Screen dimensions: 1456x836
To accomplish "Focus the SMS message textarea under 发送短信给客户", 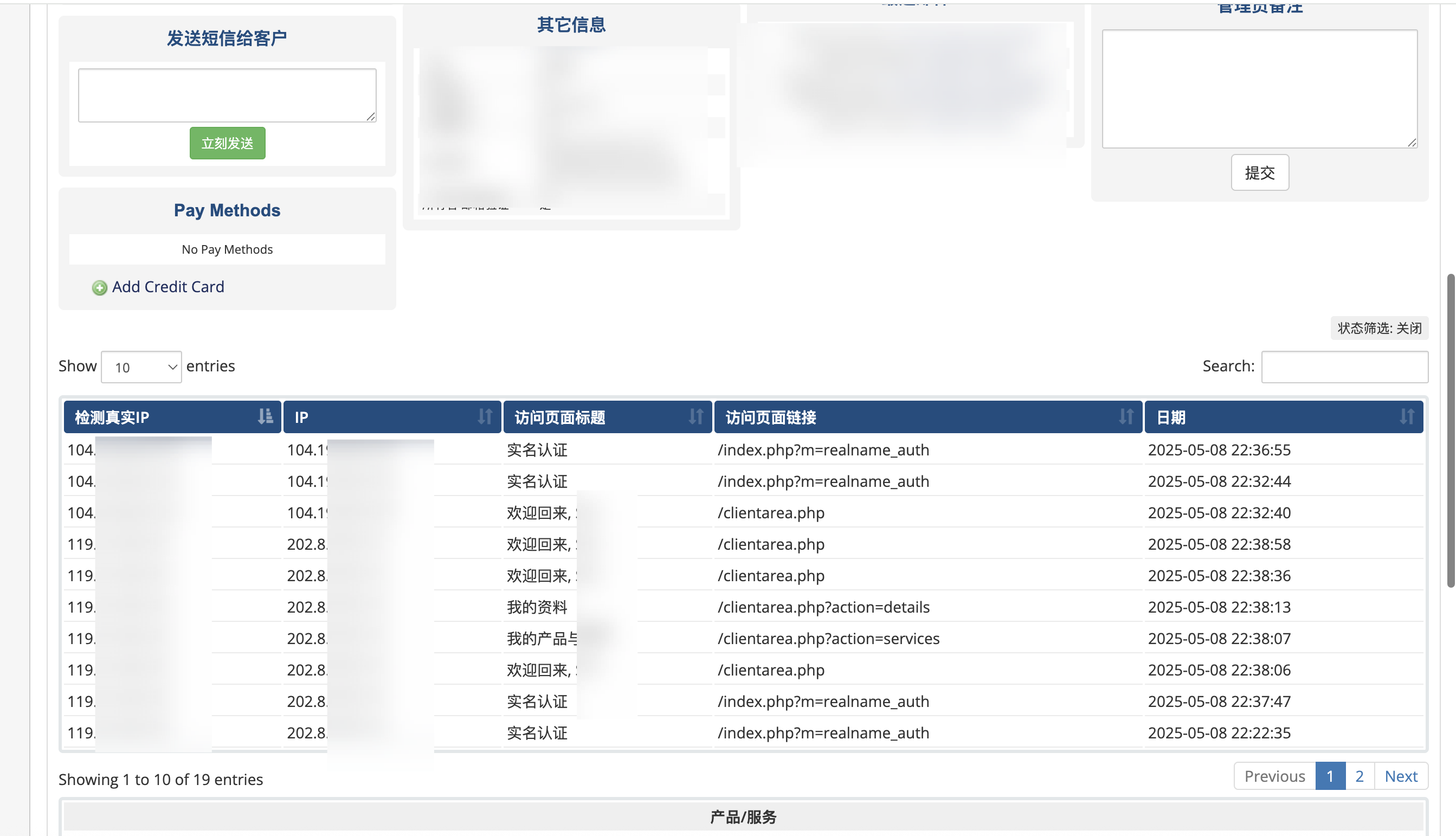I will 227,94.
